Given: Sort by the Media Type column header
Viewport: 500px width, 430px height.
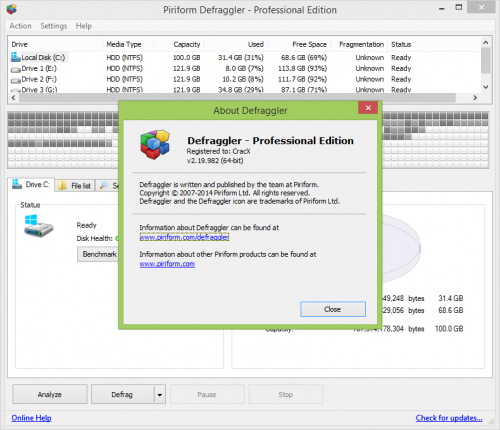Looking at the screenshot, I should point(128,44).
